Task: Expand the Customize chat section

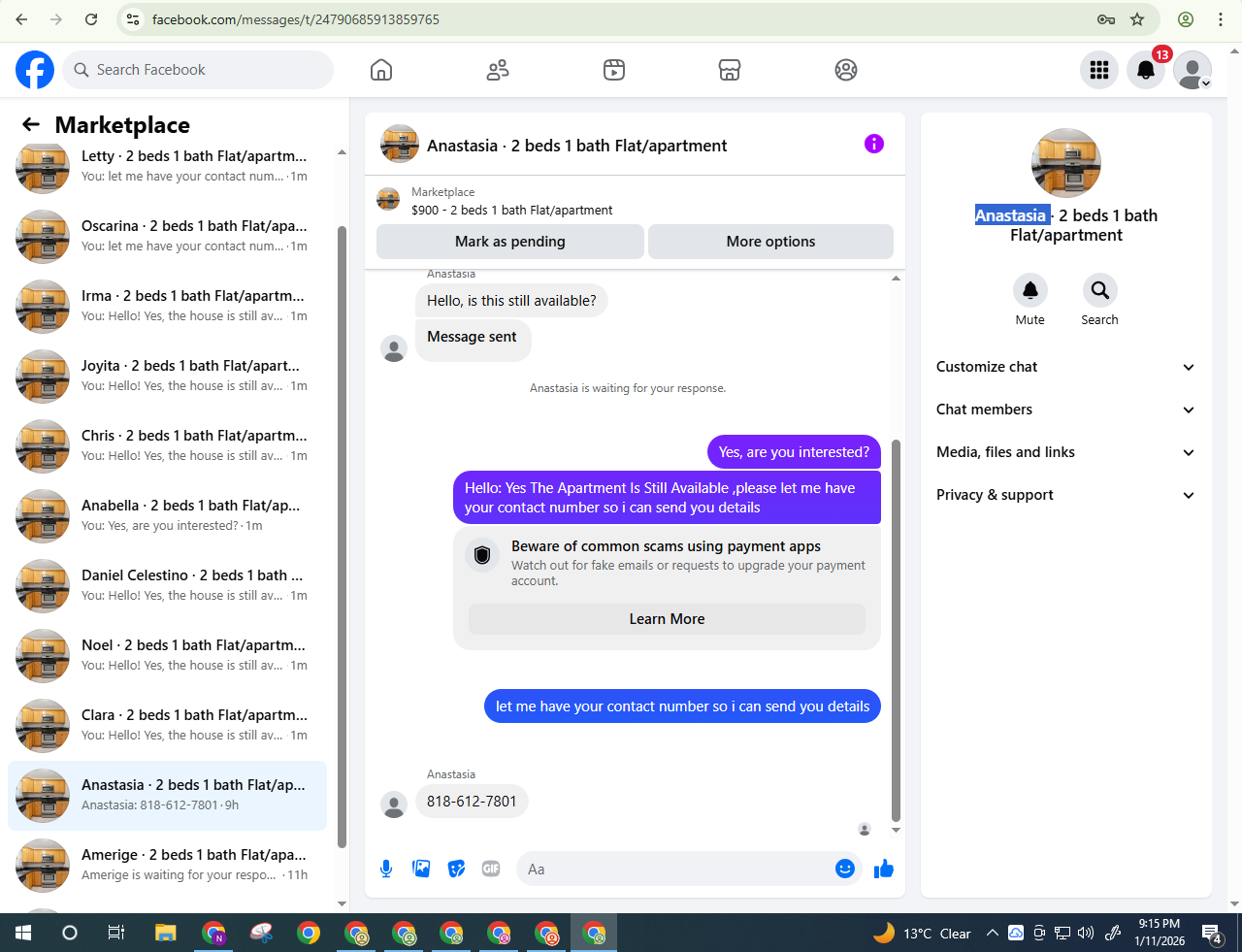Action: tap(1065, 367)
